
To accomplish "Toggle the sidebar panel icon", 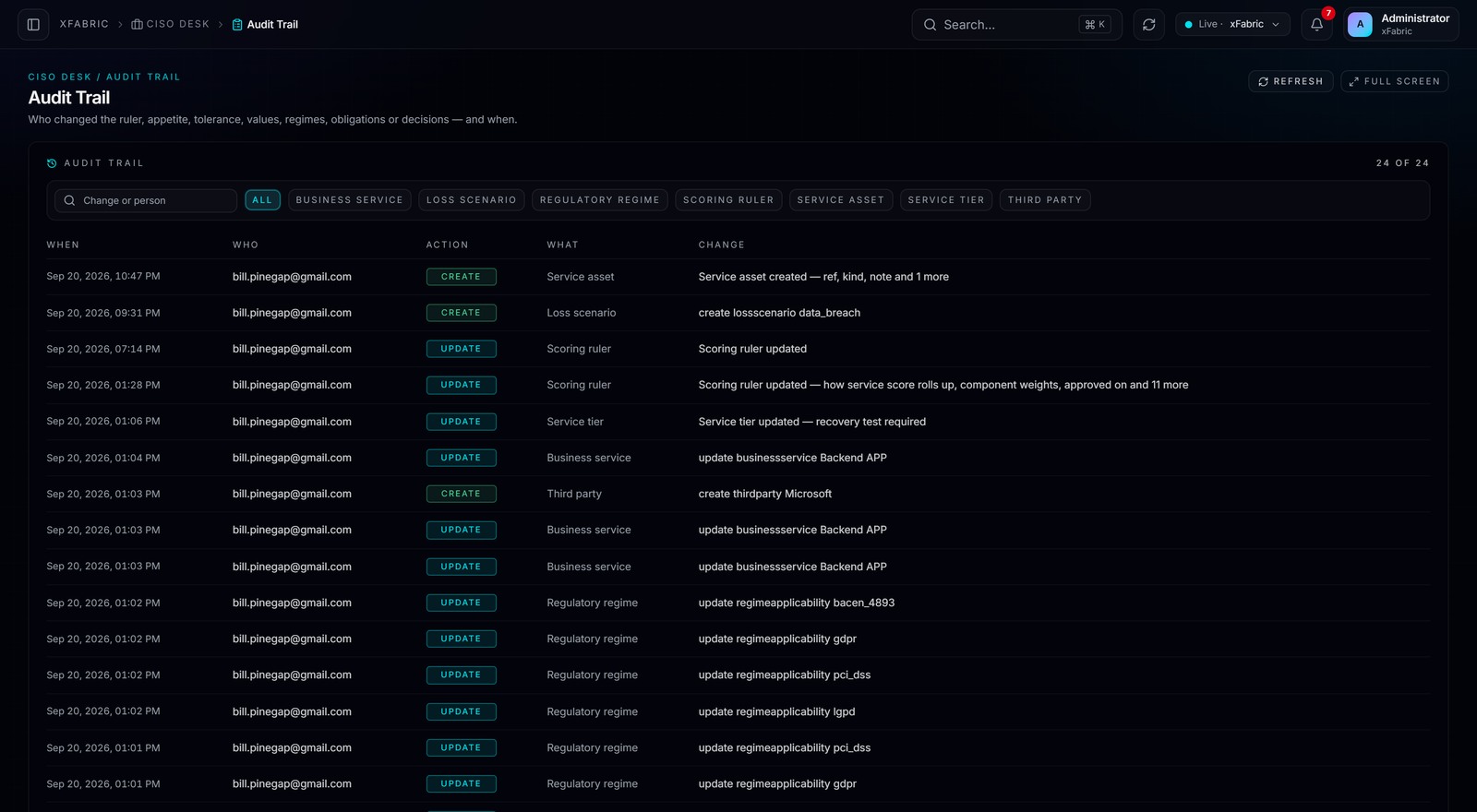I will 33,25.
